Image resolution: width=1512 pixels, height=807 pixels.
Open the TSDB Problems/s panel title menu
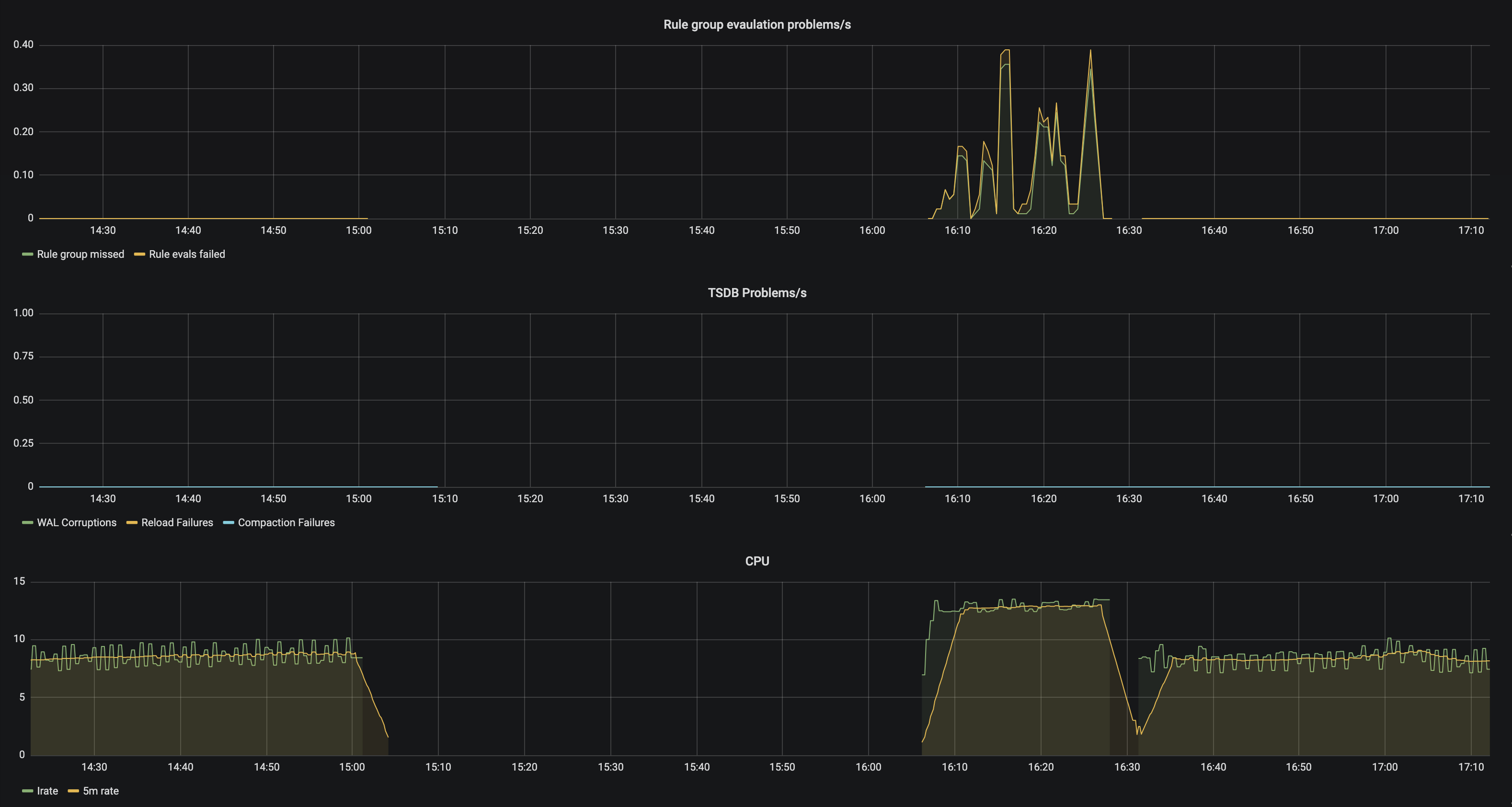756,293
